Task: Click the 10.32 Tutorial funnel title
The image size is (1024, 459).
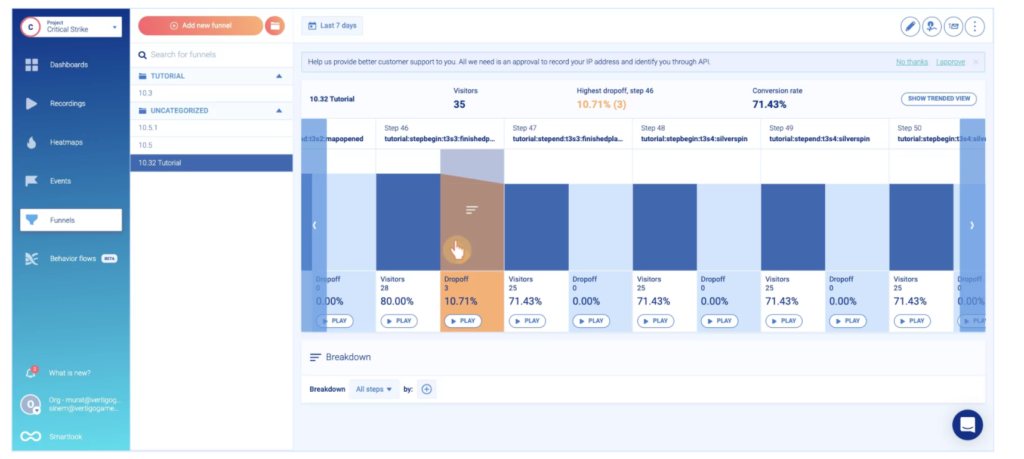Action: coord(332,99)
